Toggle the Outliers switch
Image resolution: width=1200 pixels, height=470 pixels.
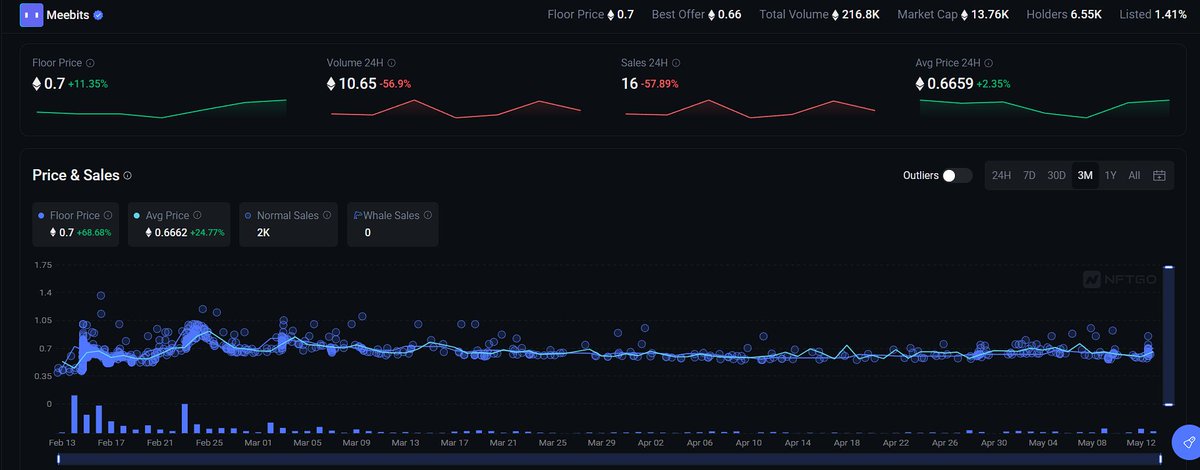pyautogui.click(x=957, y=175)
